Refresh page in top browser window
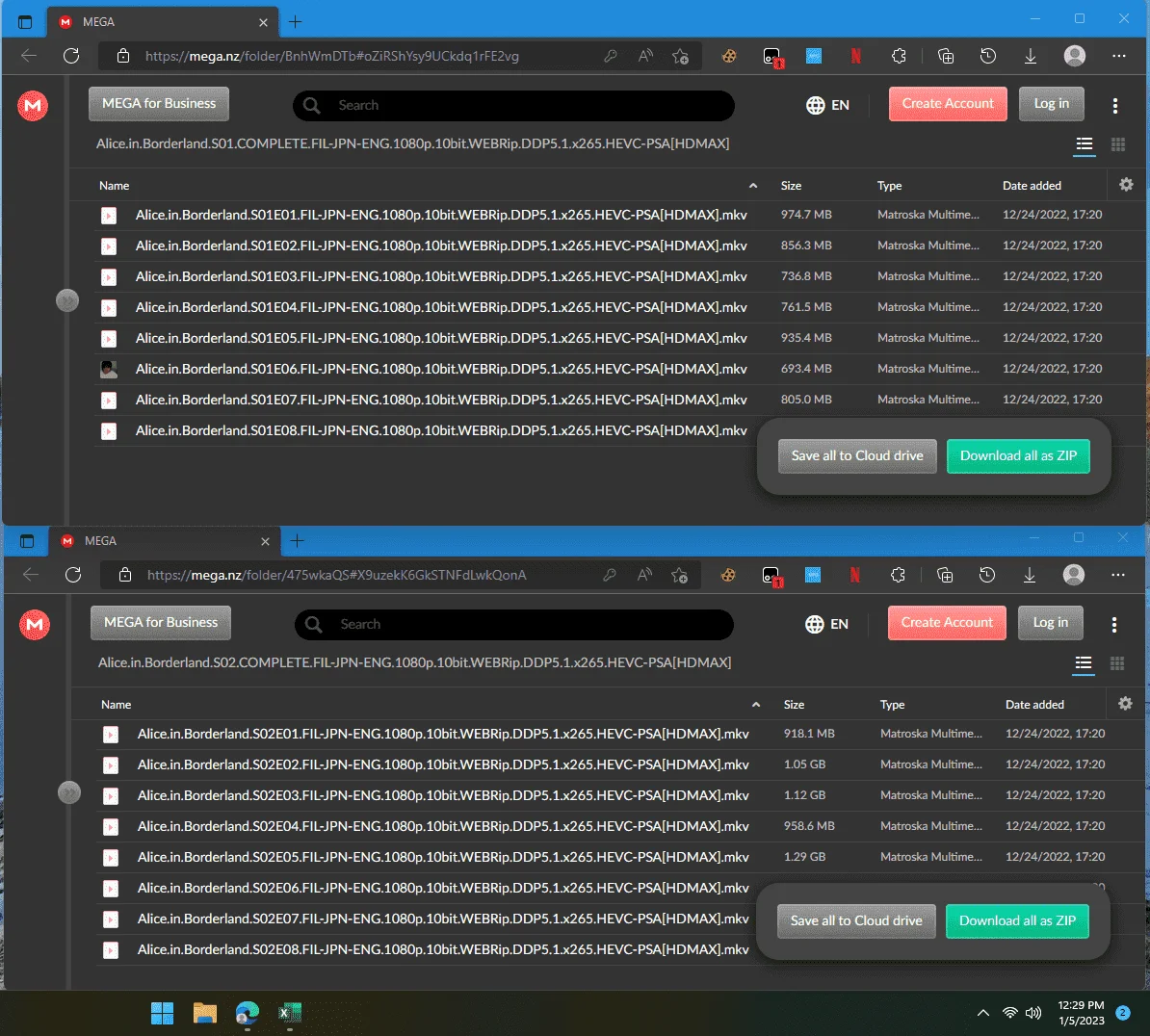1150x1036 pixels. tap(71, 56)
